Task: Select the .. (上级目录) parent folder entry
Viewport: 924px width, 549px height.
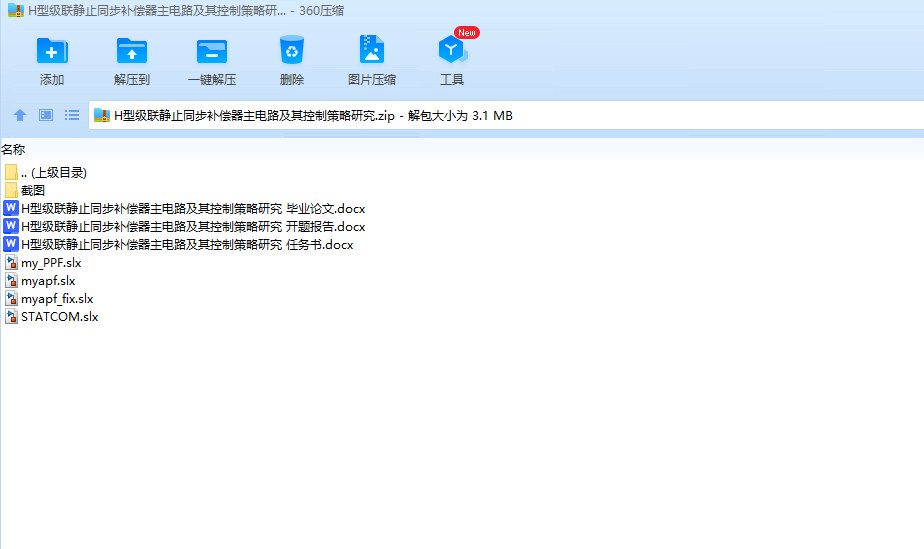Action: coord(54,173)
